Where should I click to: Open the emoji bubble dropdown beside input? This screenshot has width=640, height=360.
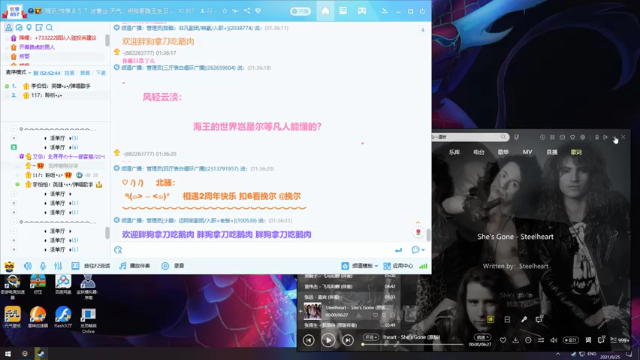tap(418, 250)
